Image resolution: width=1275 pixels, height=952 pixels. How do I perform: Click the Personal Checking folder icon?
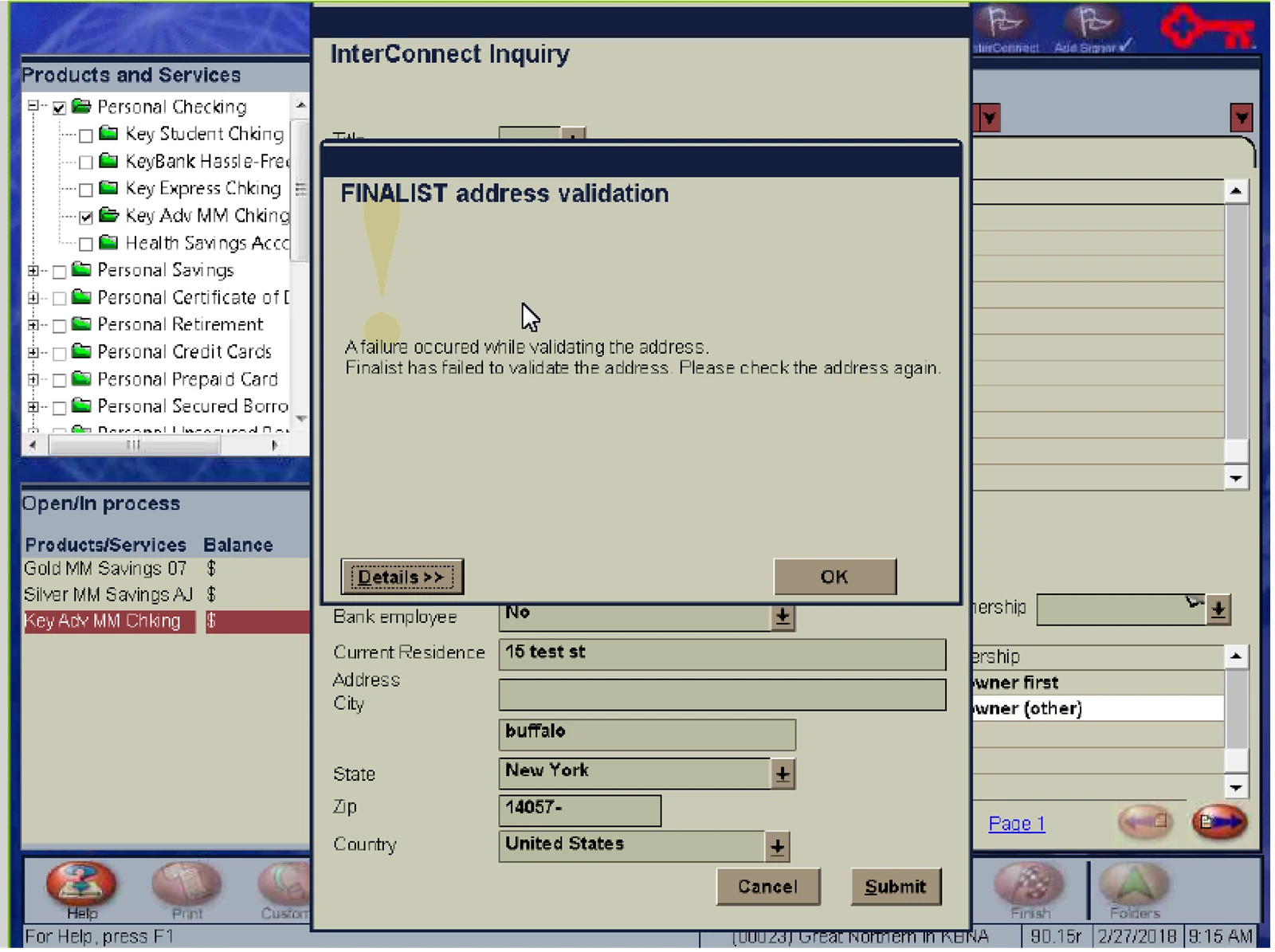click(x=81, y=106)
